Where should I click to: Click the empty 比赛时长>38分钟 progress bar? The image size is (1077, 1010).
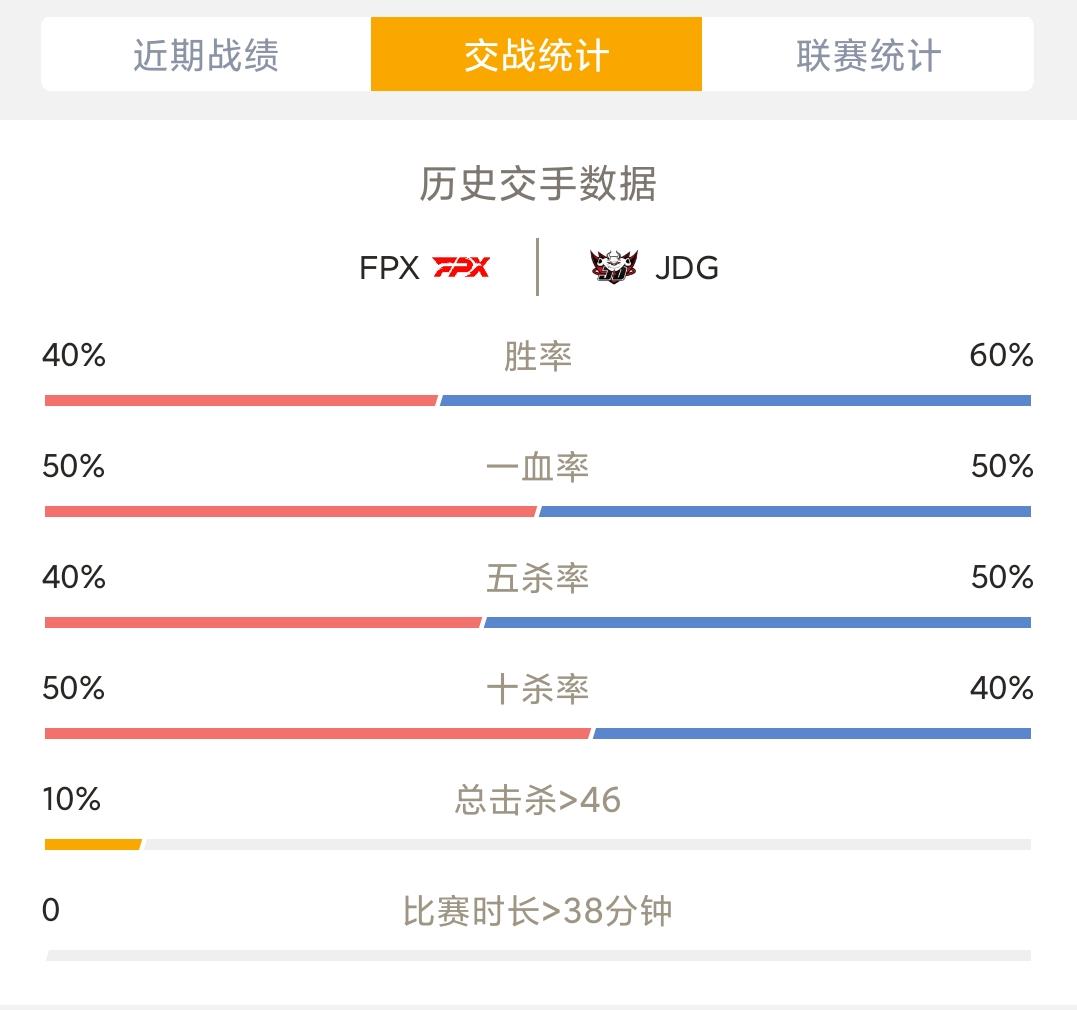(538, 956)
